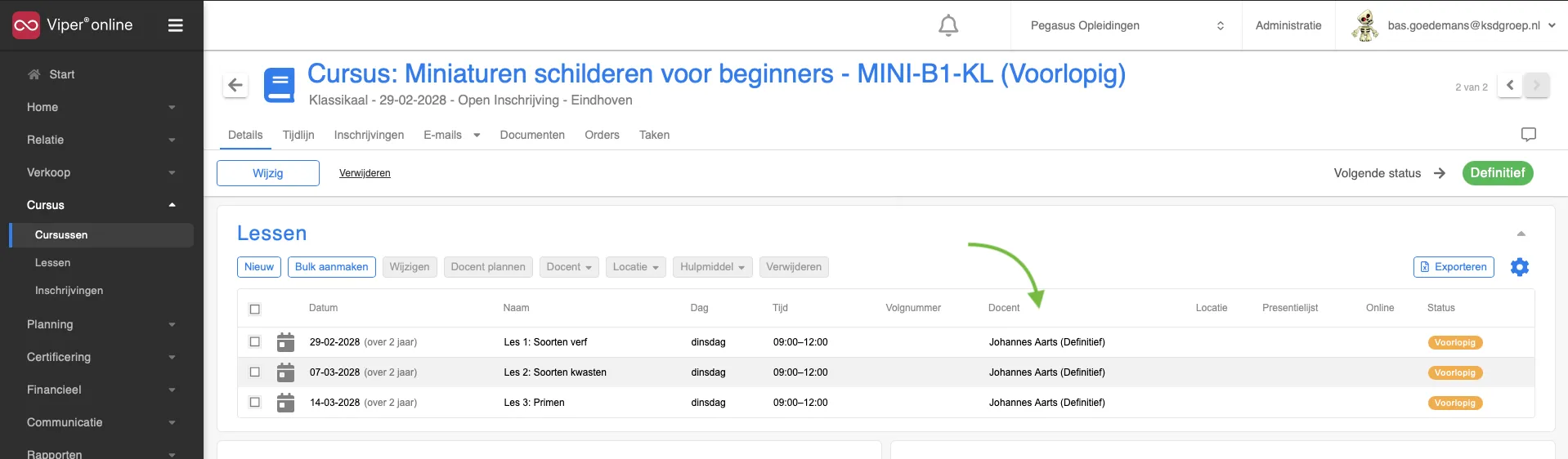Expand the Certificering sidebar section

[101, 357]
